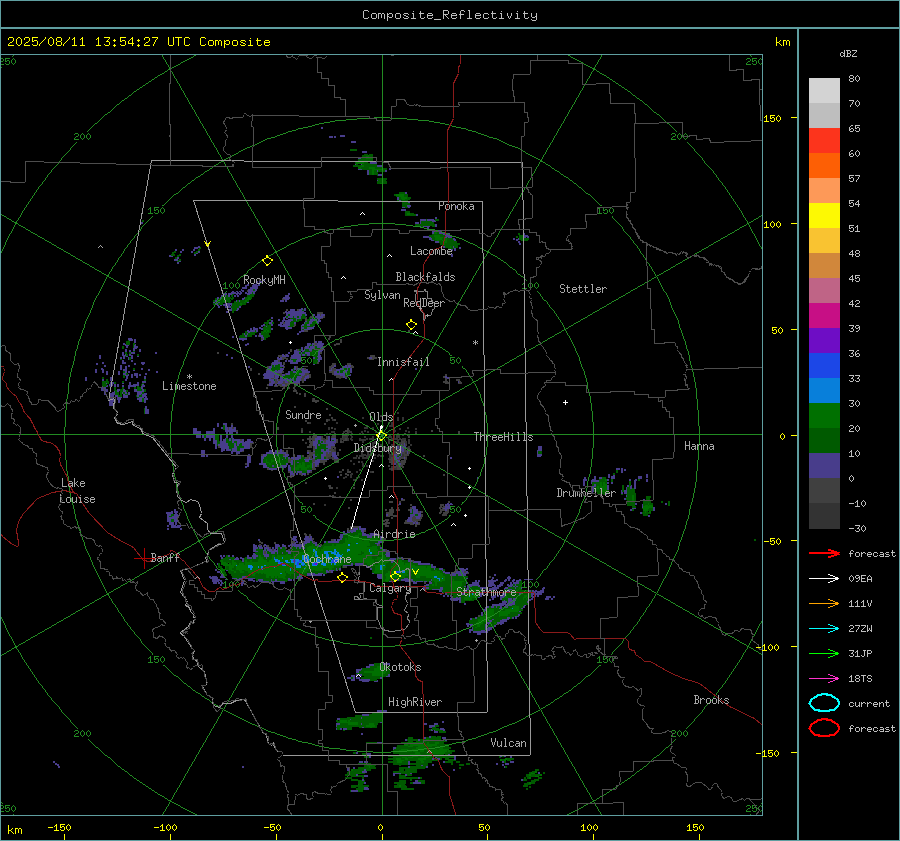The height and width of the screenshot is (841, 900).
Task: Click the Stettler city label
Action: 583,289
